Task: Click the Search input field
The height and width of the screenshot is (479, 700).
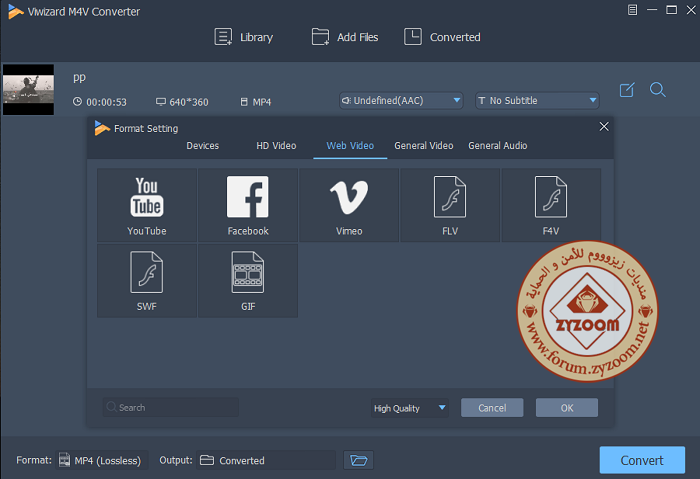Action: point(171,407)
